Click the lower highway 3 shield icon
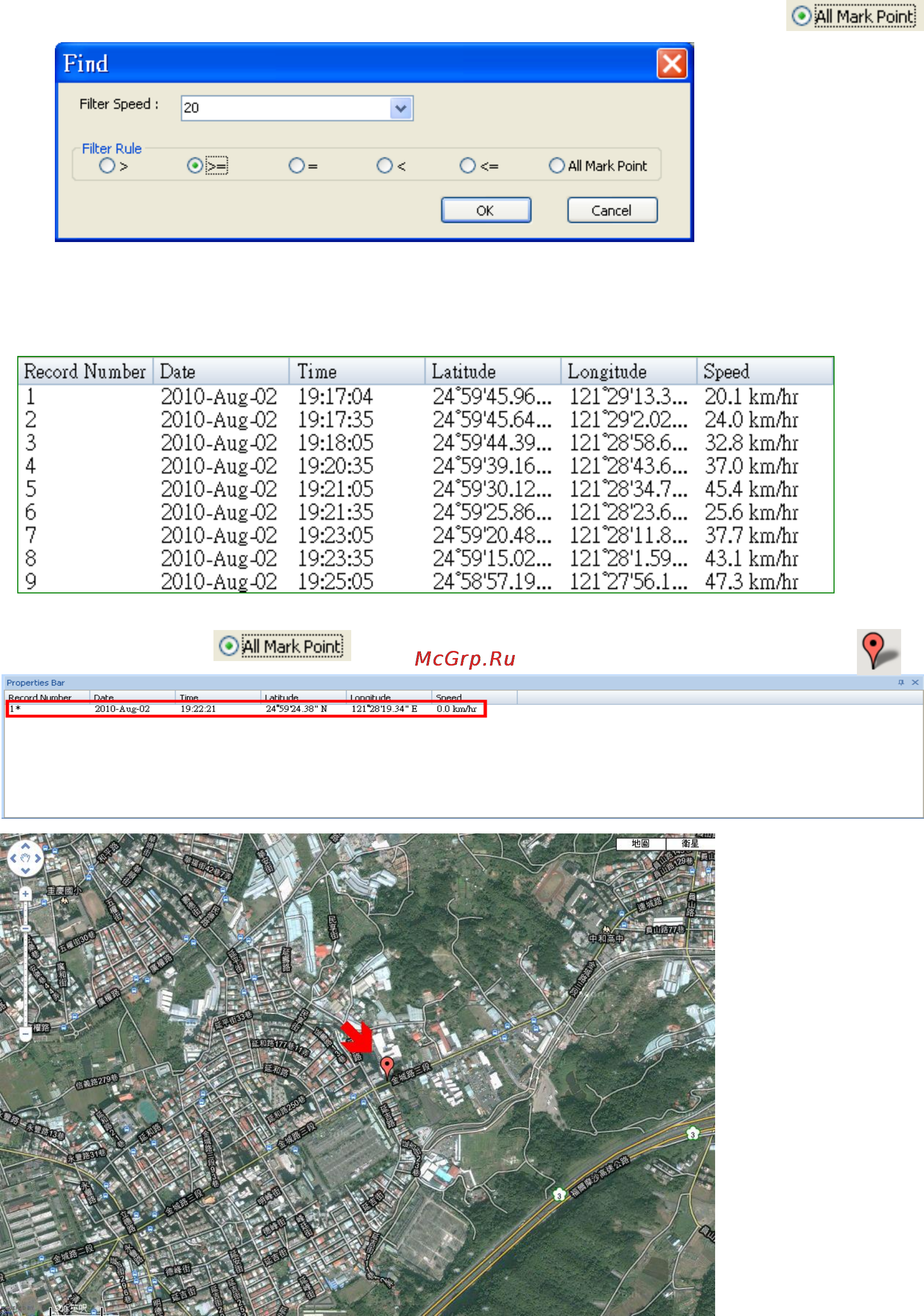 pyautogui.click(x=559, y=1195)
